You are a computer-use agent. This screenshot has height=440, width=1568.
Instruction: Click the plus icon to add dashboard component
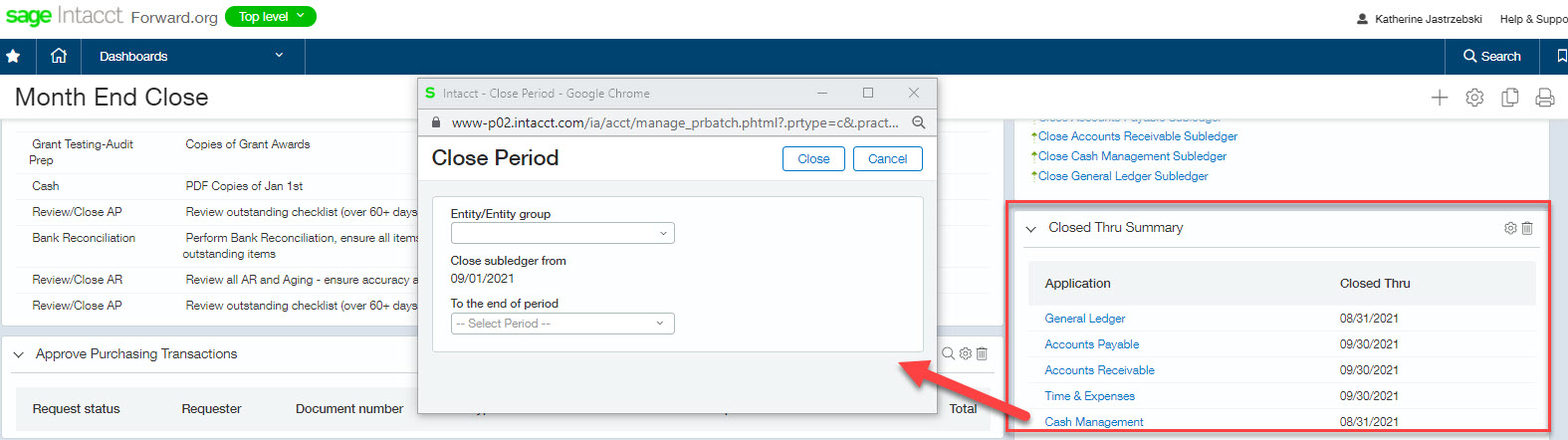point(1439,98)
